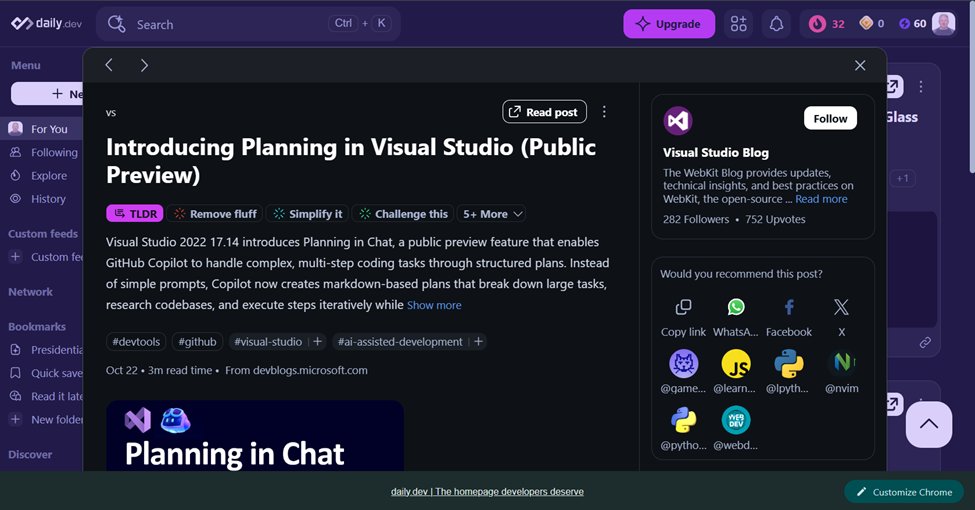Click the Challenge this button

click(x=403, y=214)
